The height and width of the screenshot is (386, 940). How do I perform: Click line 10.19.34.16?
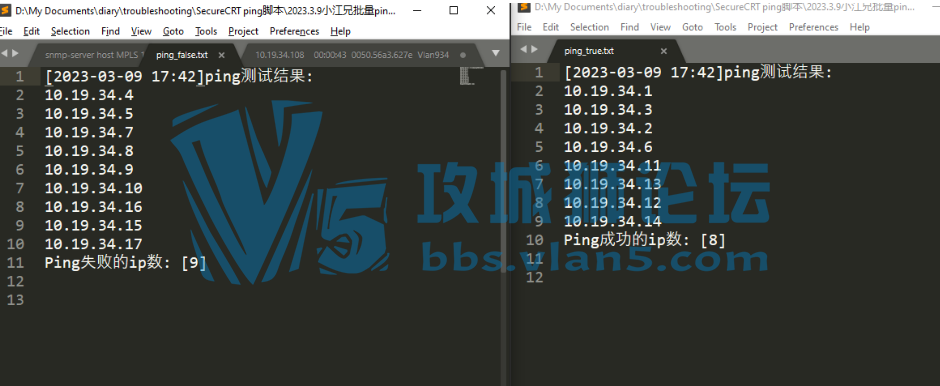94,207
